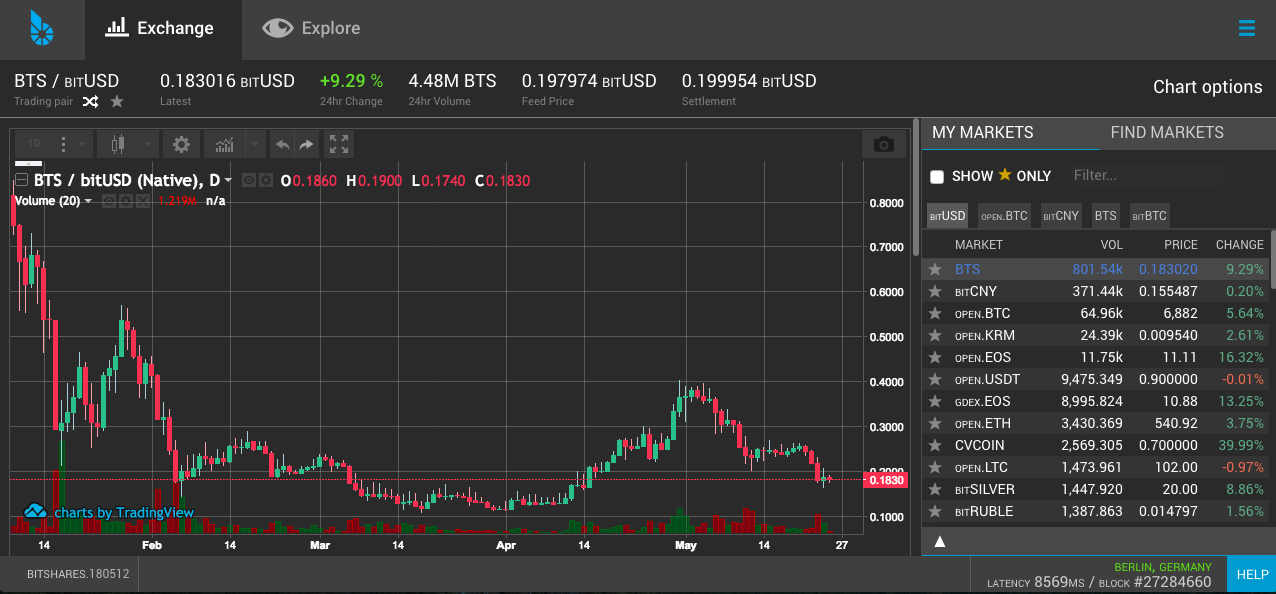Open the chart settings gear
The height and width of the screenshot is (594, 1276).
[x=181, y=145]
